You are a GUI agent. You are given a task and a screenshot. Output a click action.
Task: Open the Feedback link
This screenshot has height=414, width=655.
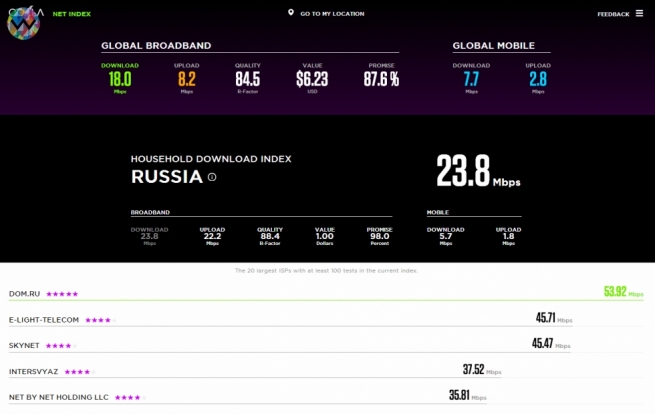[x=613, y=14]
